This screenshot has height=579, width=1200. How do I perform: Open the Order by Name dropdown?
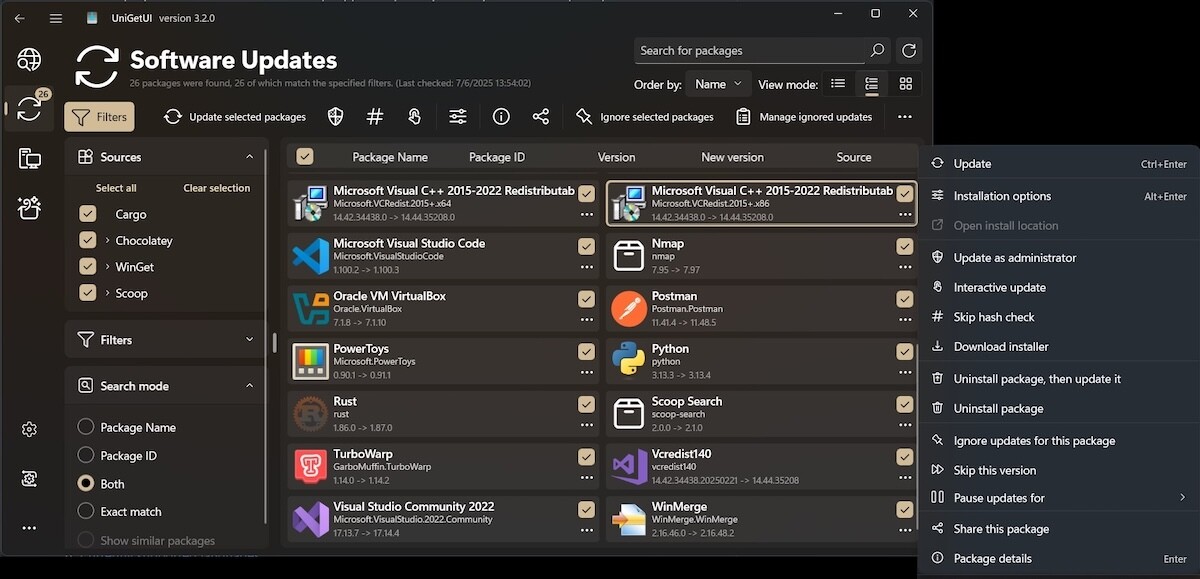pos(720,85)
